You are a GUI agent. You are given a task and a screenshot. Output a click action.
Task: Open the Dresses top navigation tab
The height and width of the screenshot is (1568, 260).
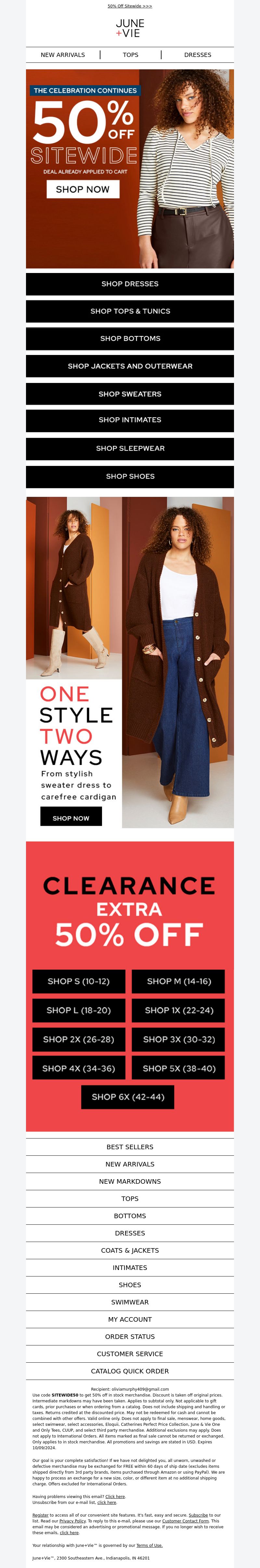pos(197,55)
